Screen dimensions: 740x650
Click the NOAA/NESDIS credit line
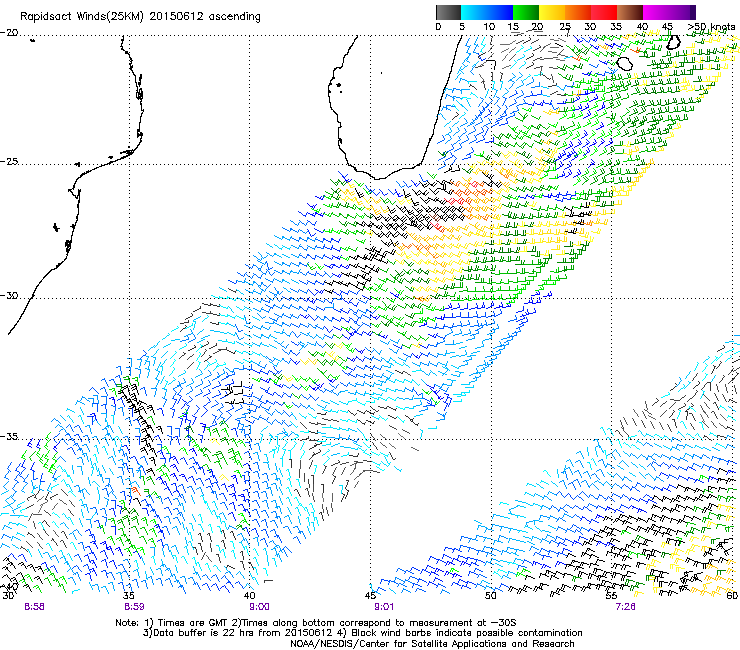432,644
